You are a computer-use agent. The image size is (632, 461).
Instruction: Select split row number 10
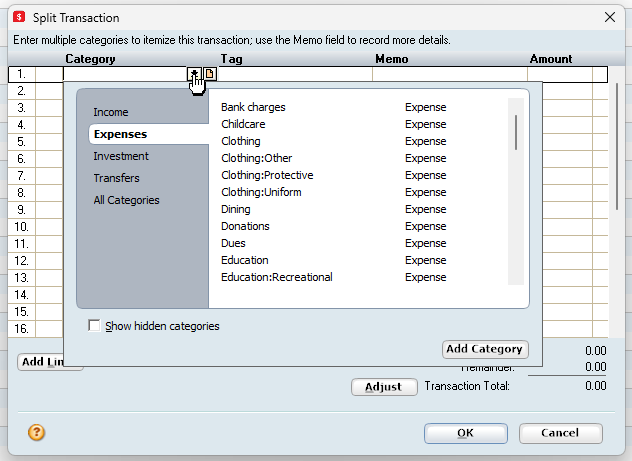21,227
